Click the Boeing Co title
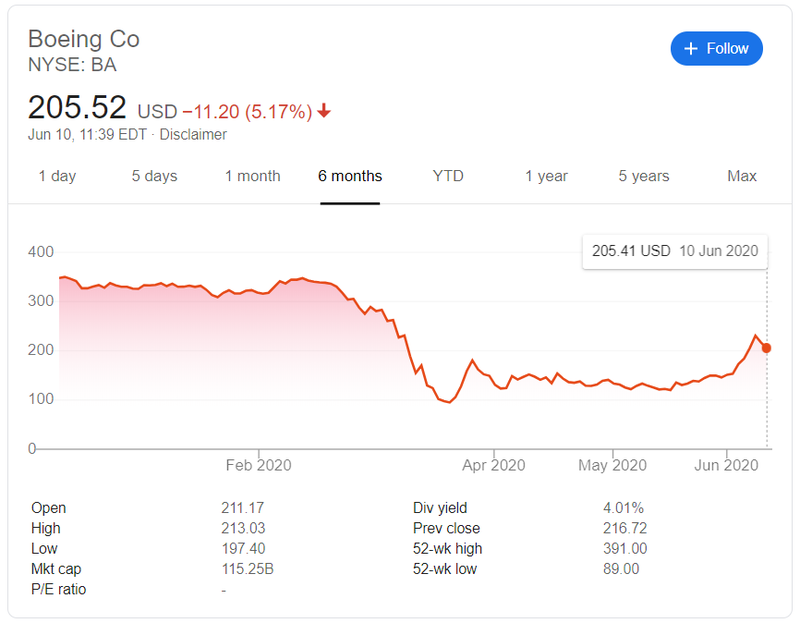Viewport: 800px width, 623px height. click(84, 39)
